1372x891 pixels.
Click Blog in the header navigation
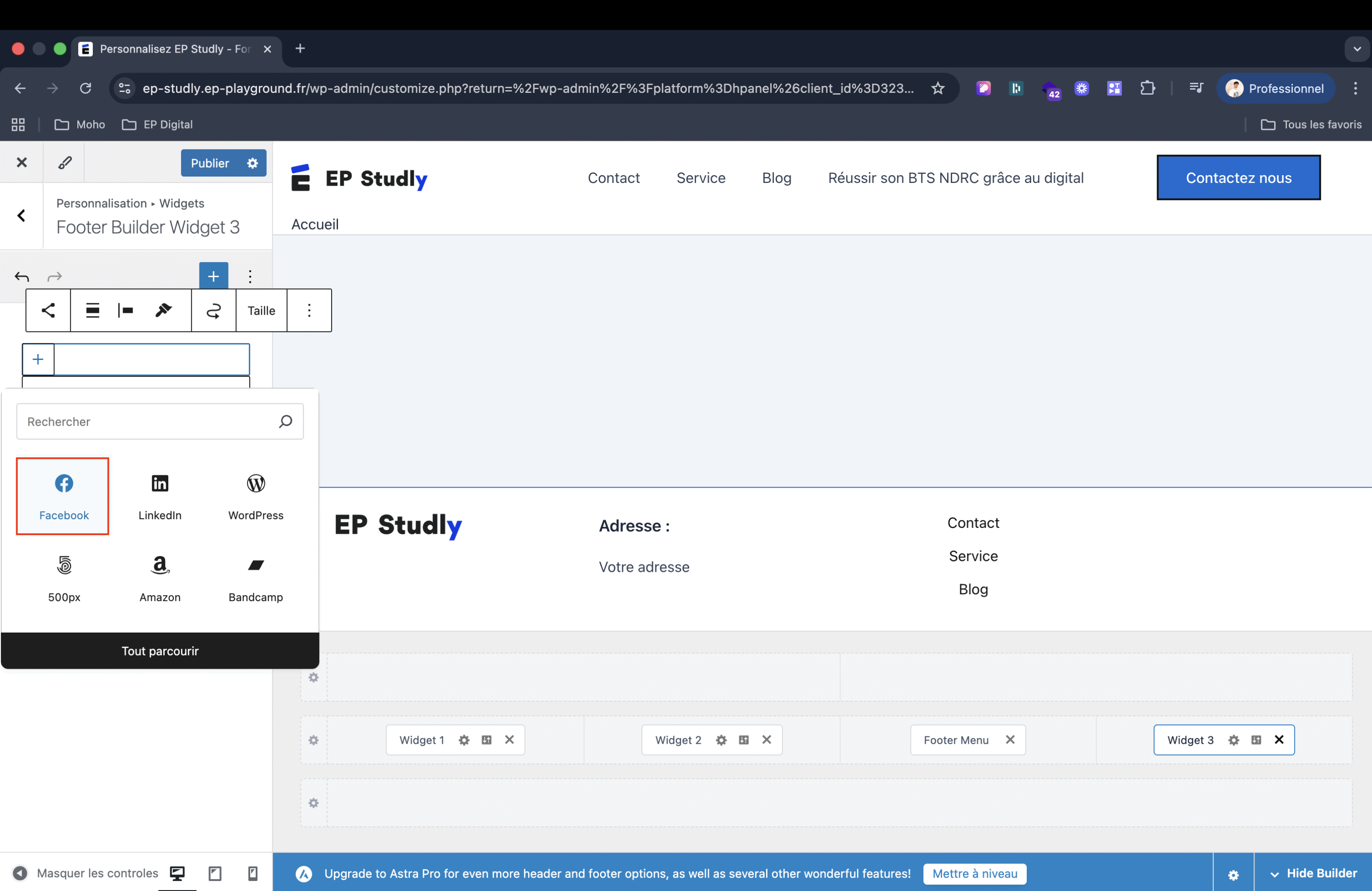coord(777,177)
